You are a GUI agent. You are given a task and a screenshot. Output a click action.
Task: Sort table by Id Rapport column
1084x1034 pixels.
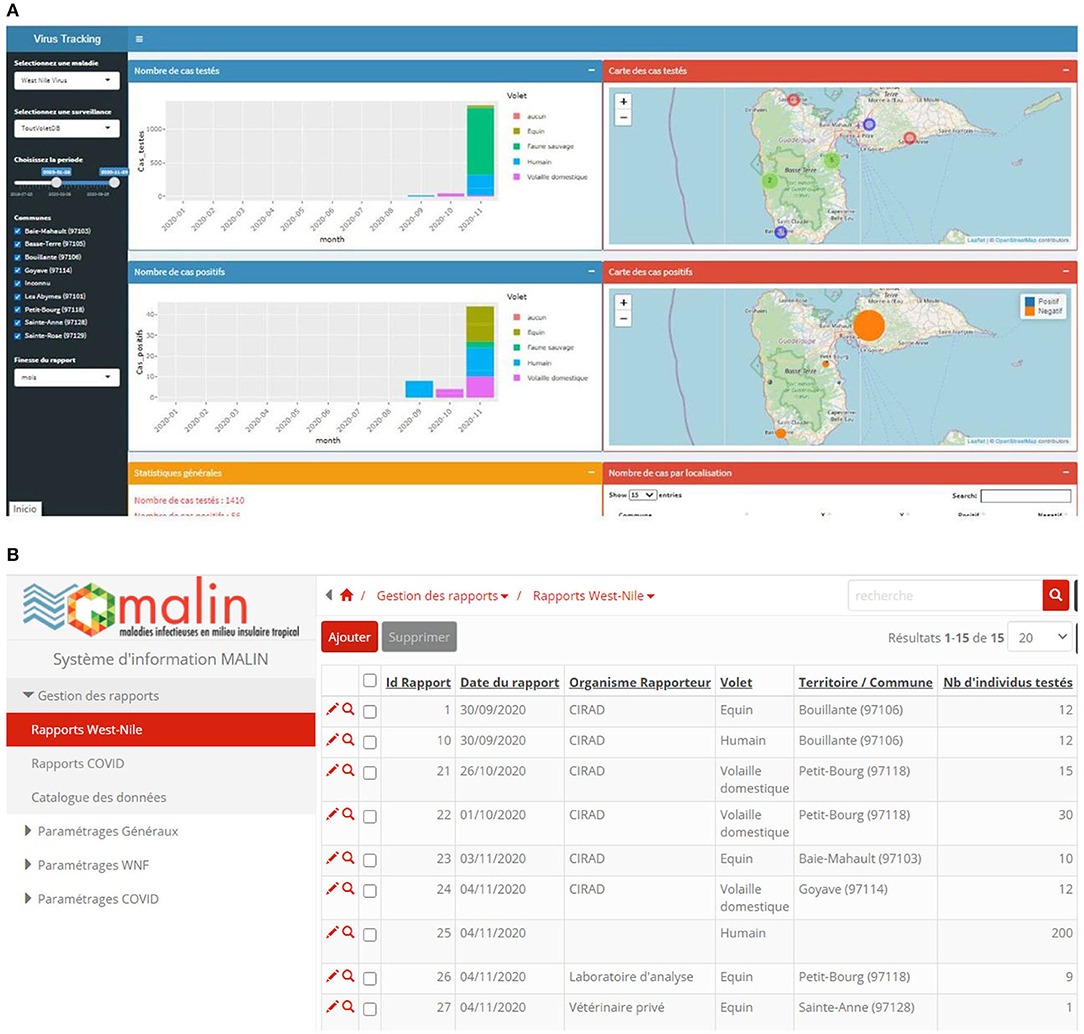click(418, 682)
